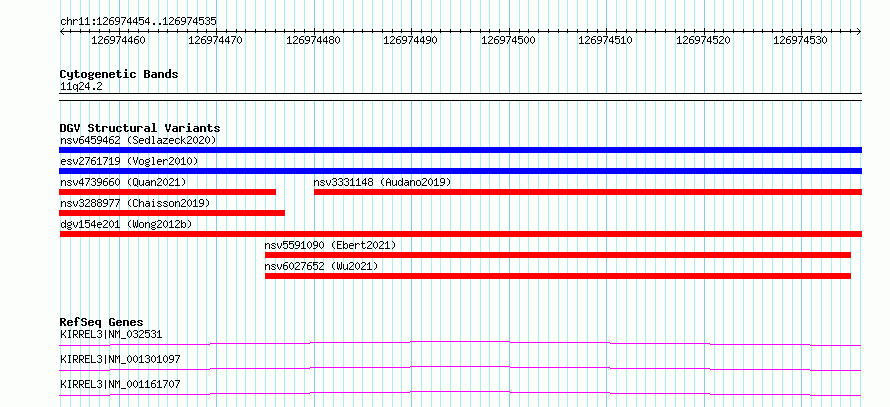This screenshot has height=407, width=890.
Task: Open the nsv6459462 (Sedlazeck2020) variant label
Action: point(138,140)
